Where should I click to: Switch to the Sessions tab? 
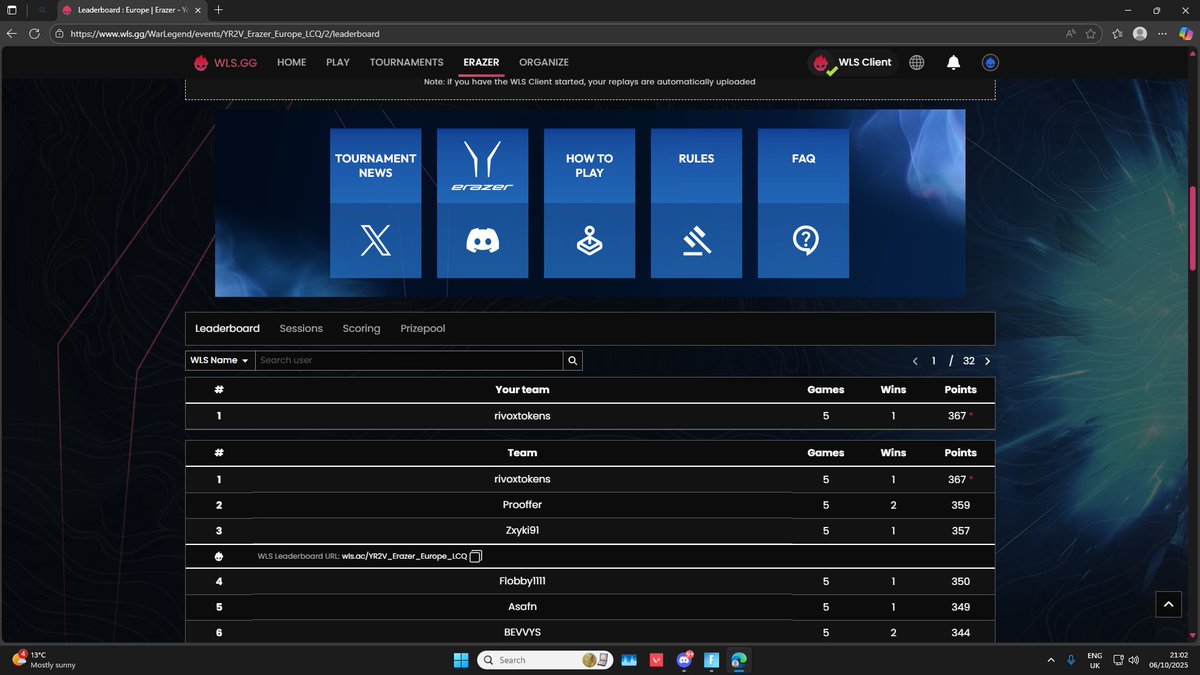click(301, 328)
